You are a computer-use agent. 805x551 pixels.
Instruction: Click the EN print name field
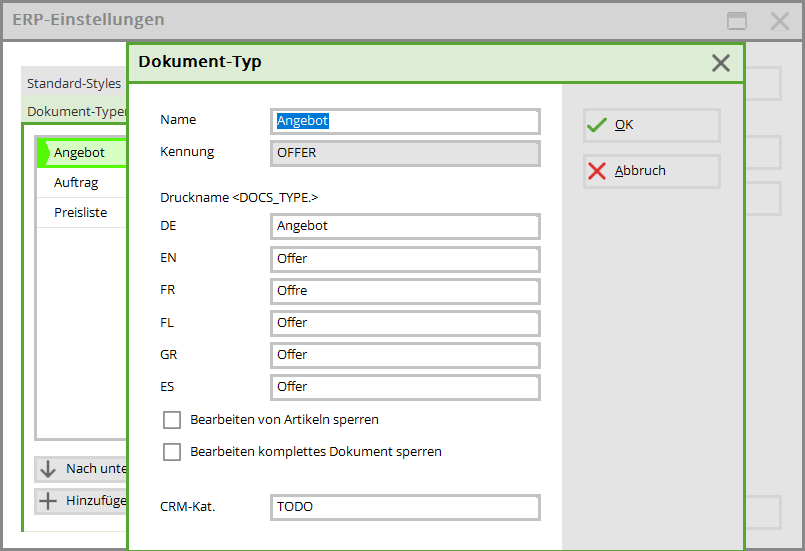(x=405, y=259)
